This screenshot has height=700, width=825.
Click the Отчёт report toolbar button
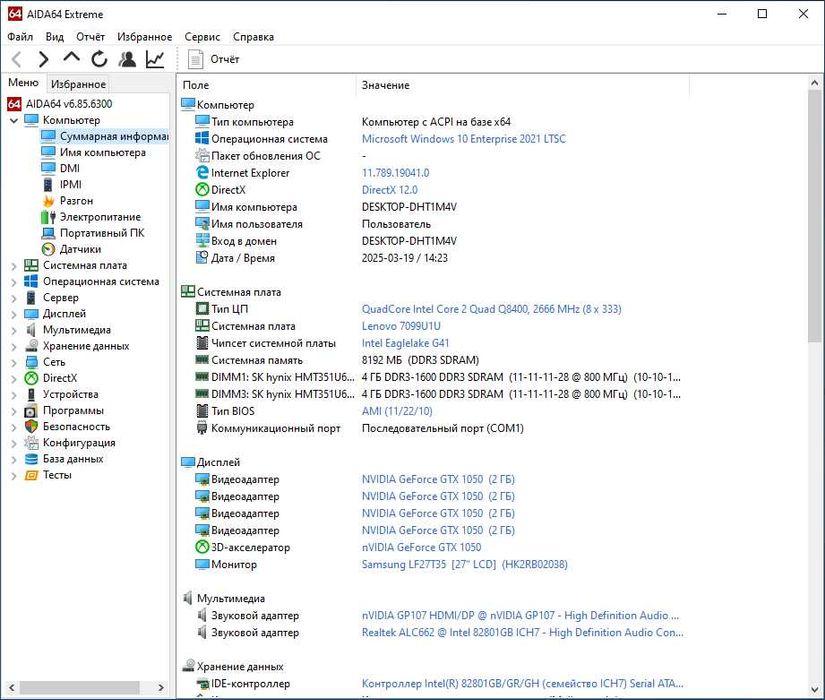pyautogui.click(x=214, y=60)
